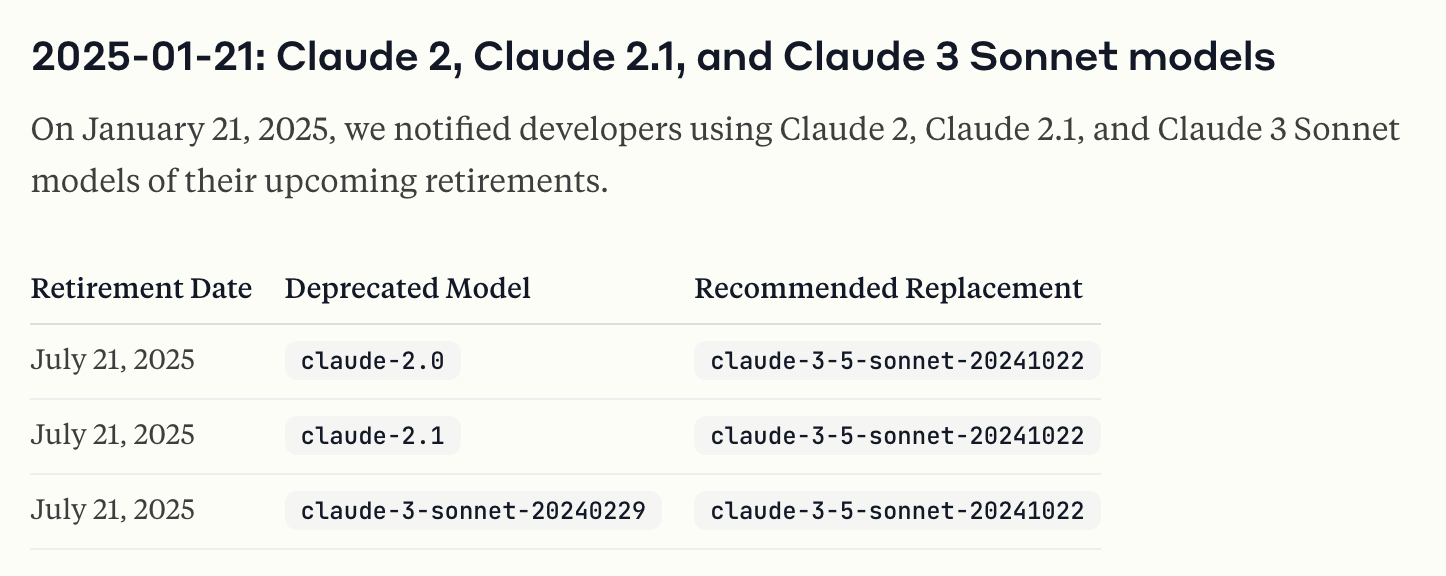Click the "Retirement Date" column header
Image resolution: width=1446 pixels, height=576 pixels.
[x=141, y=289]
